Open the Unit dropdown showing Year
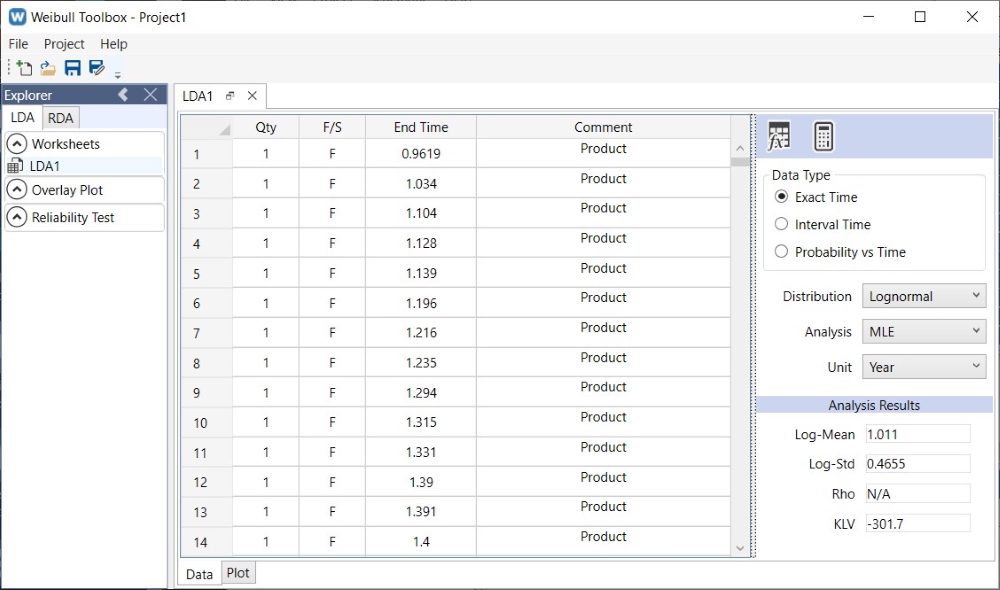 click(924, 367)
